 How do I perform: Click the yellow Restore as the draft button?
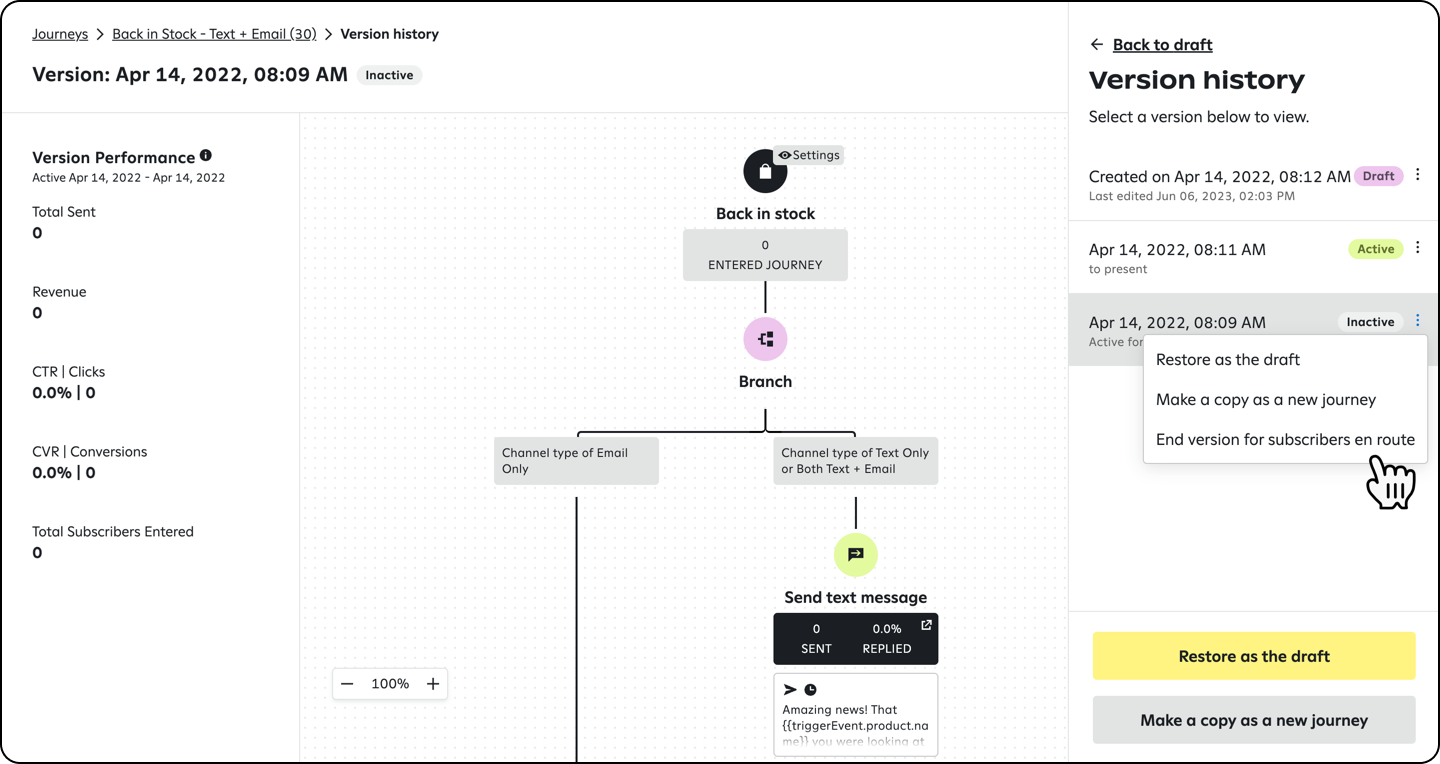tap(1254, 656)
